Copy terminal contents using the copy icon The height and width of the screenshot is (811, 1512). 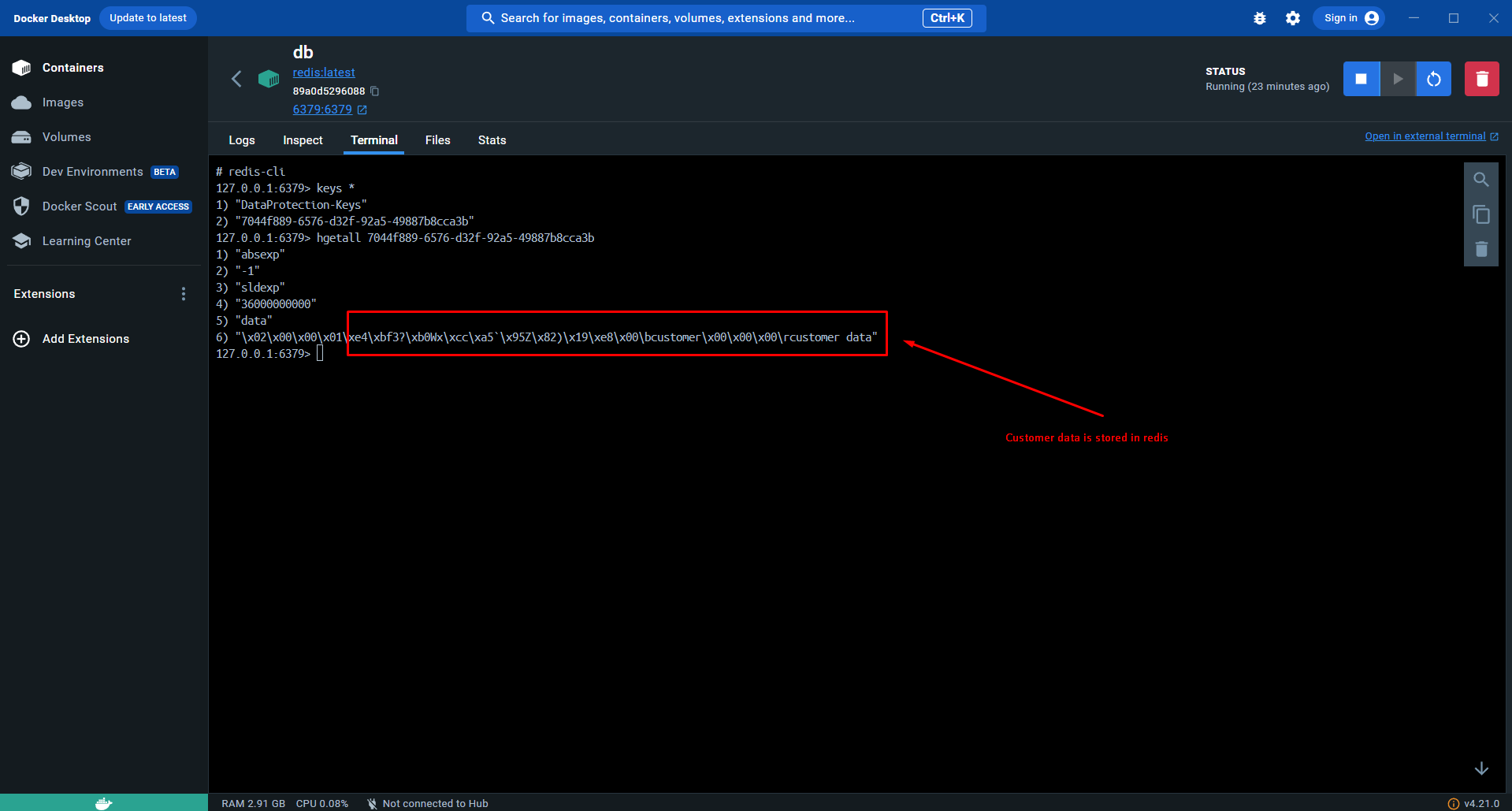coord(1480,214)
